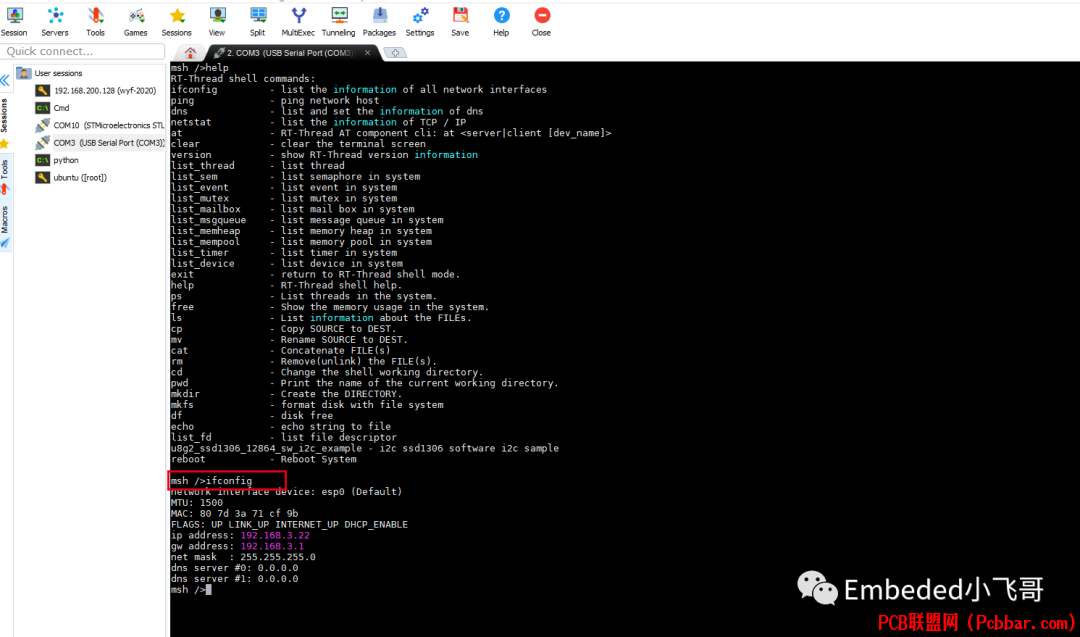Click the 'FLAGS: UP LINK_UP' status line
Viewport: 1080px width, 637px height.
[x=289, y=524]
